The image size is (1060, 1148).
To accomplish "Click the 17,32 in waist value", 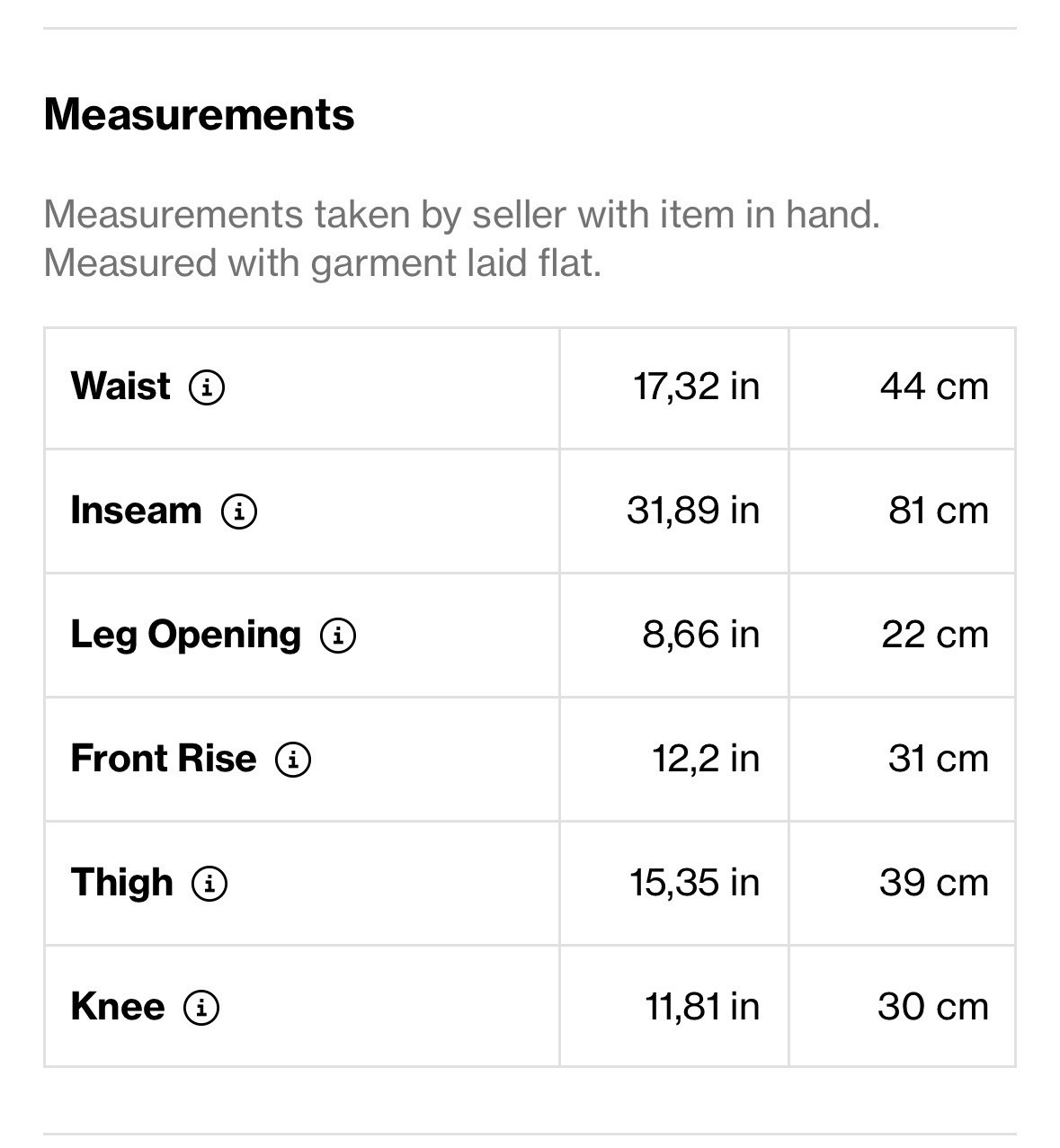I will pyautogui.click(x=696, y=387).
